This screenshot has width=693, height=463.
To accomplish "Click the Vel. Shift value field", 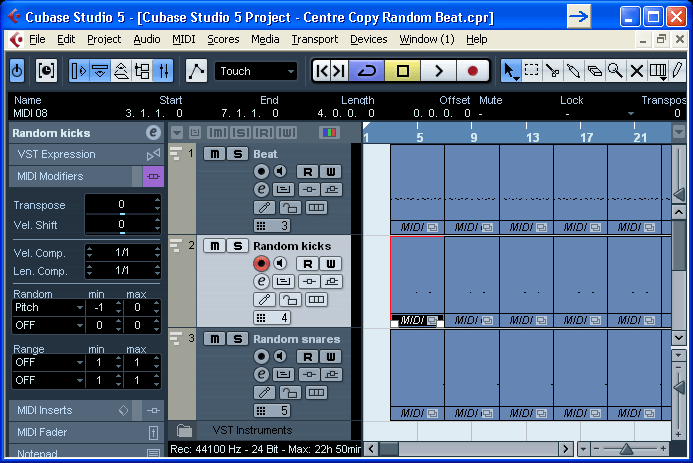I will pyautogui.click(x=122, y=225).
